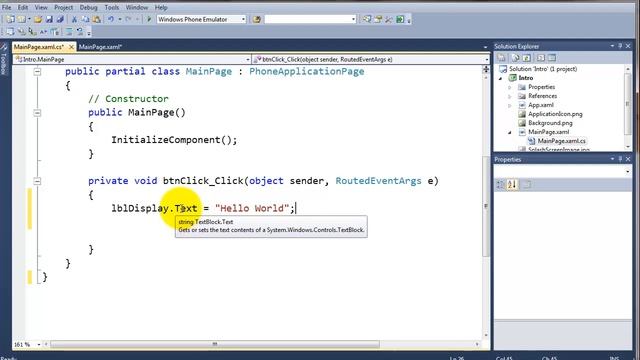Select Solution 'Intro' (1 project) node
This screenshot has width=640, height=360.
click(542, 69)
